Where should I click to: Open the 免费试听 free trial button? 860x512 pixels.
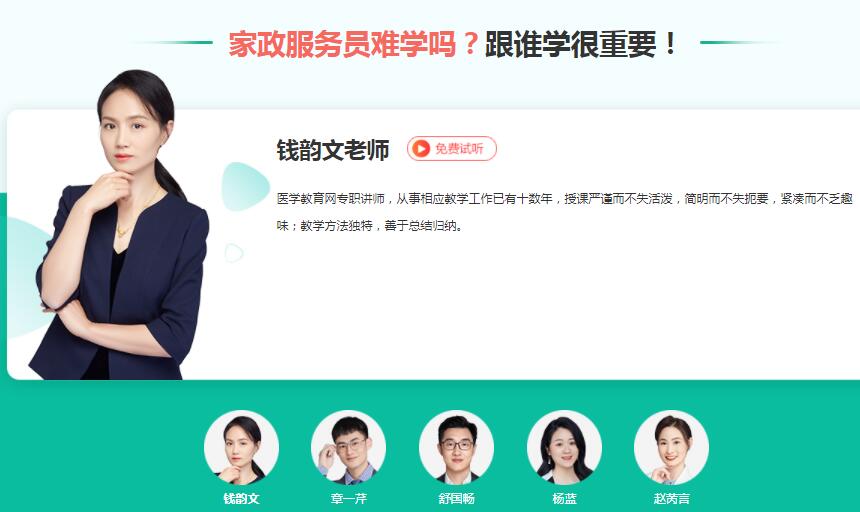(x=452, y=149)
